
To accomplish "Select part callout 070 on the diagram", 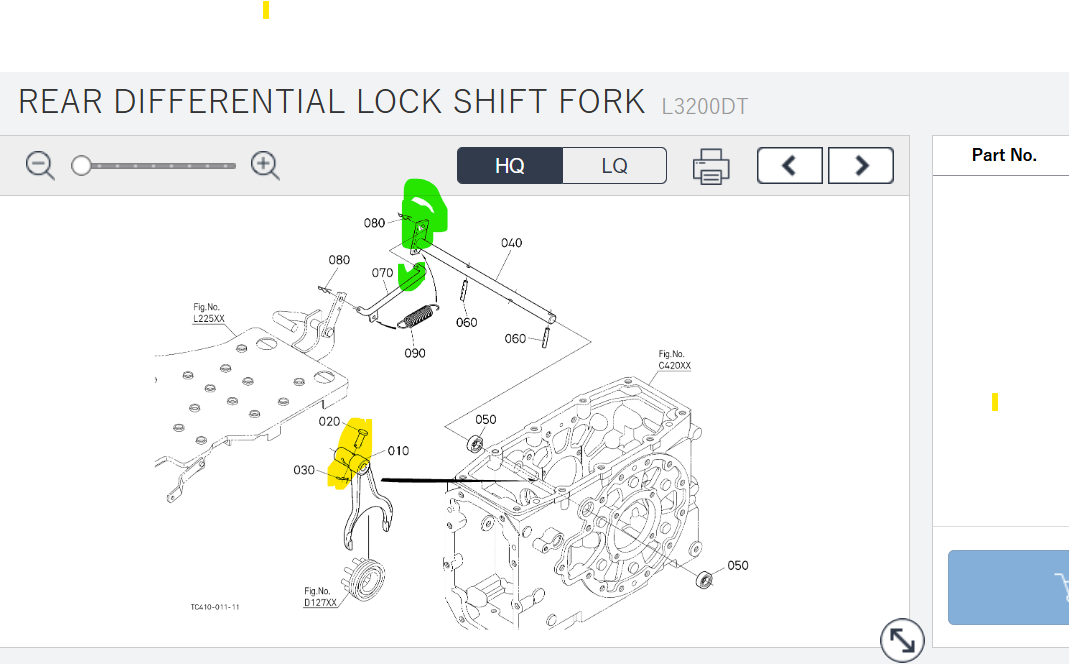I will point(382,272).
